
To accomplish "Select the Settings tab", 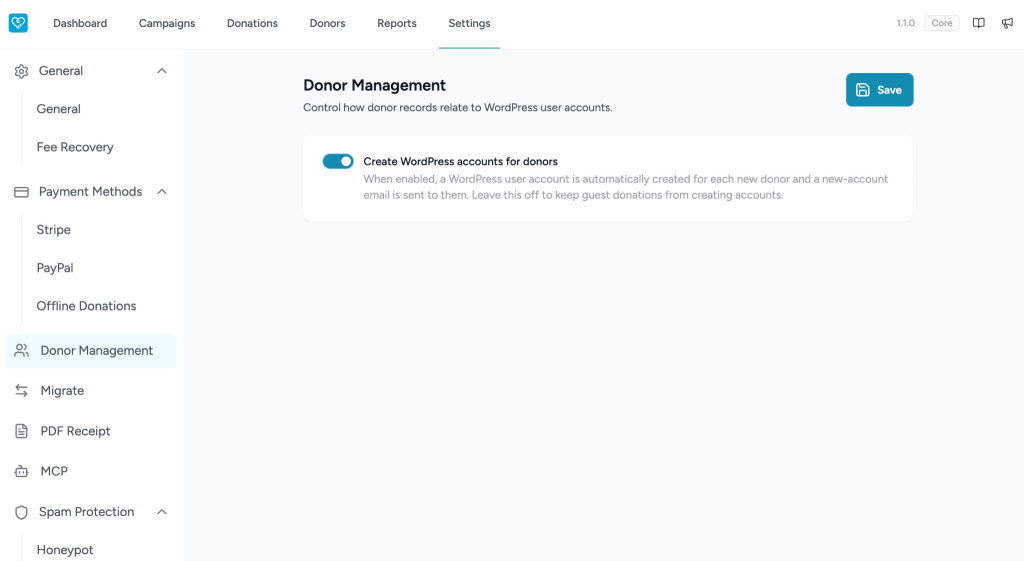I will tap(469, 24).
